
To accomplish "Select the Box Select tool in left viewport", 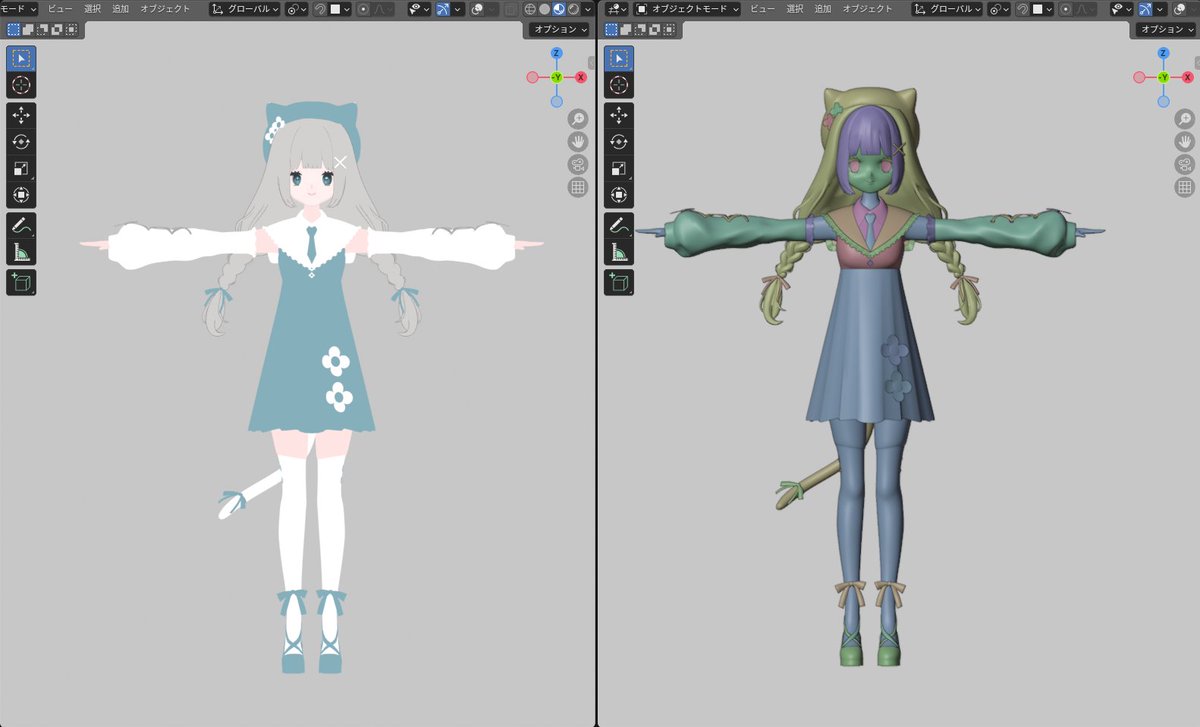I will (21, 58).
